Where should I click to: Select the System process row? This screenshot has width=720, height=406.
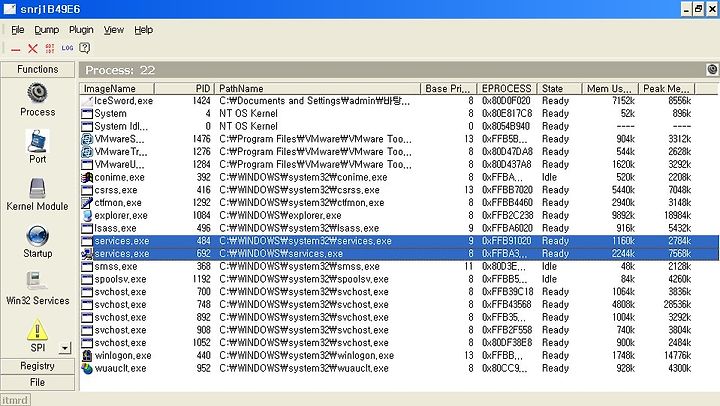click(399, 113)
